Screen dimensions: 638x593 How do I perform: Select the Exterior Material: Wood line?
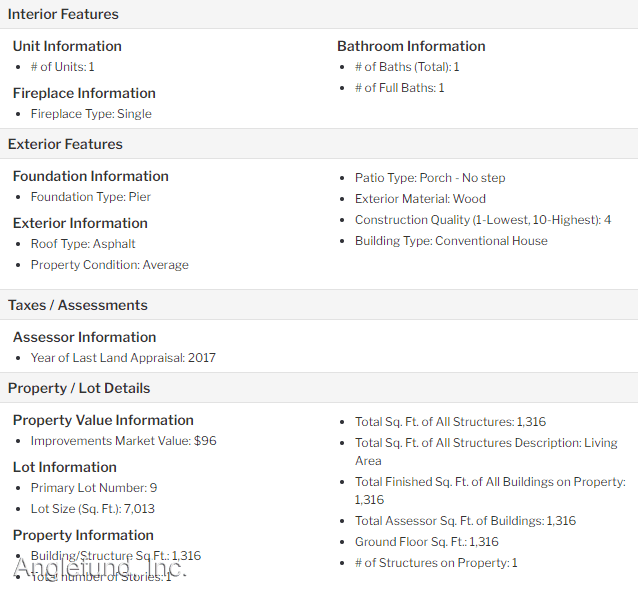(420, 199)
